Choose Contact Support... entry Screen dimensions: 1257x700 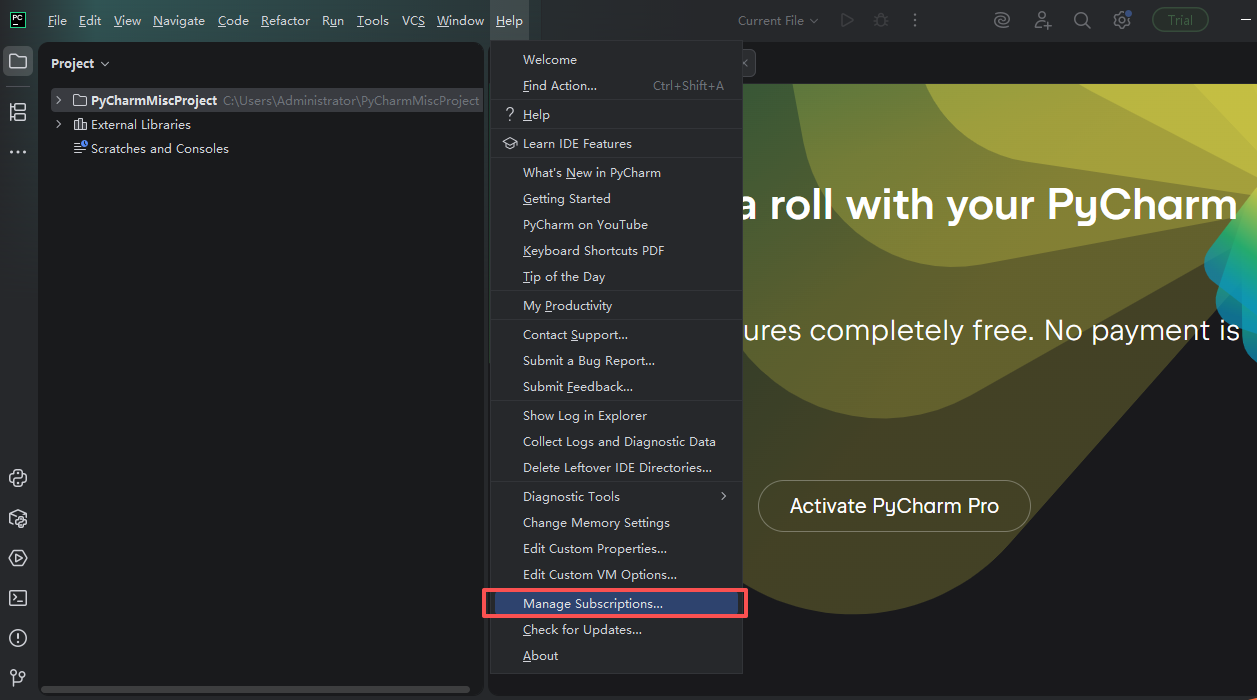pyautogui.click(x=616, y=335)
